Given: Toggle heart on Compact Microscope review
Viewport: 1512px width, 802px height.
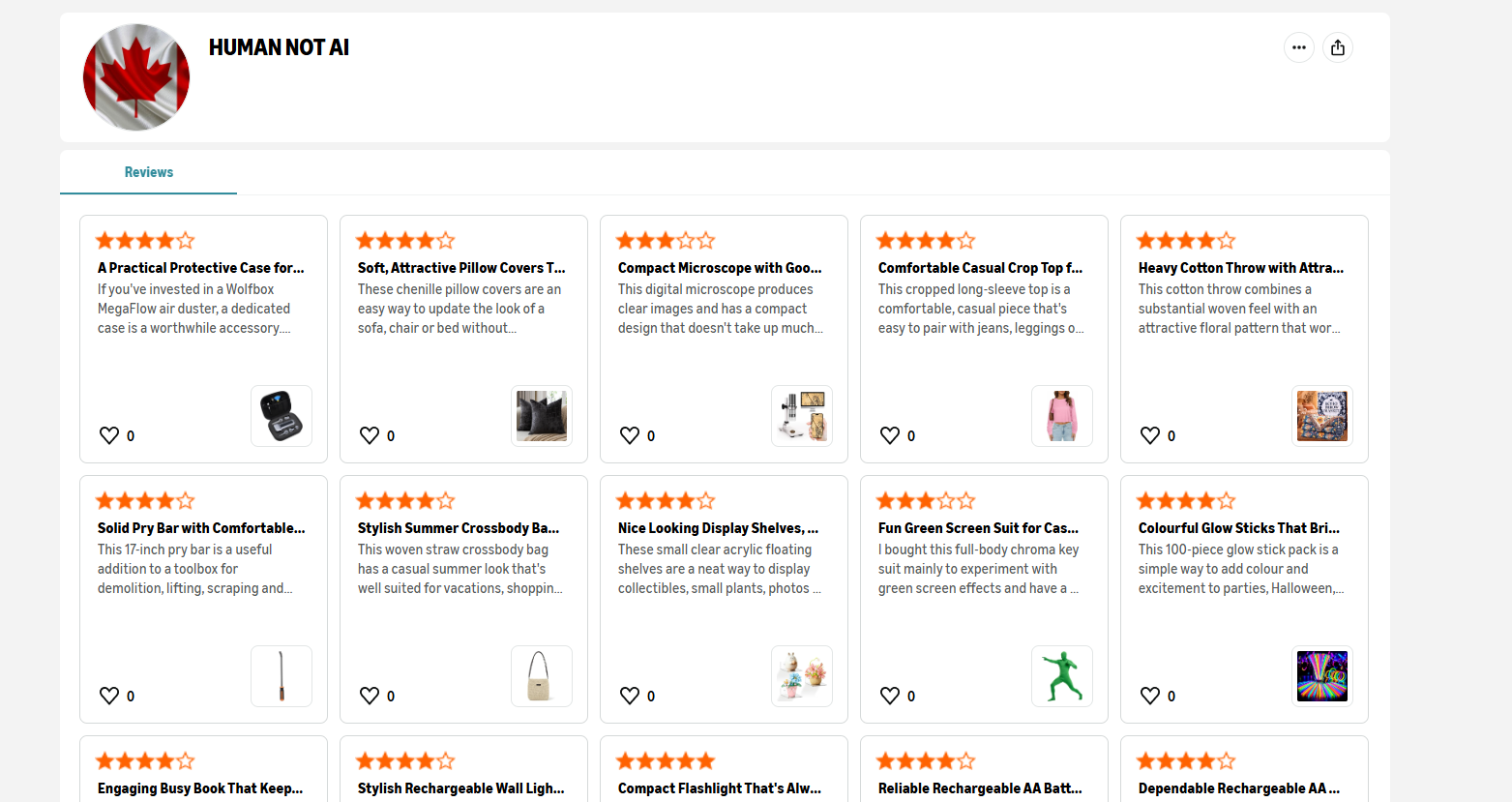Looking at the screenshot, I should (630, 435).
